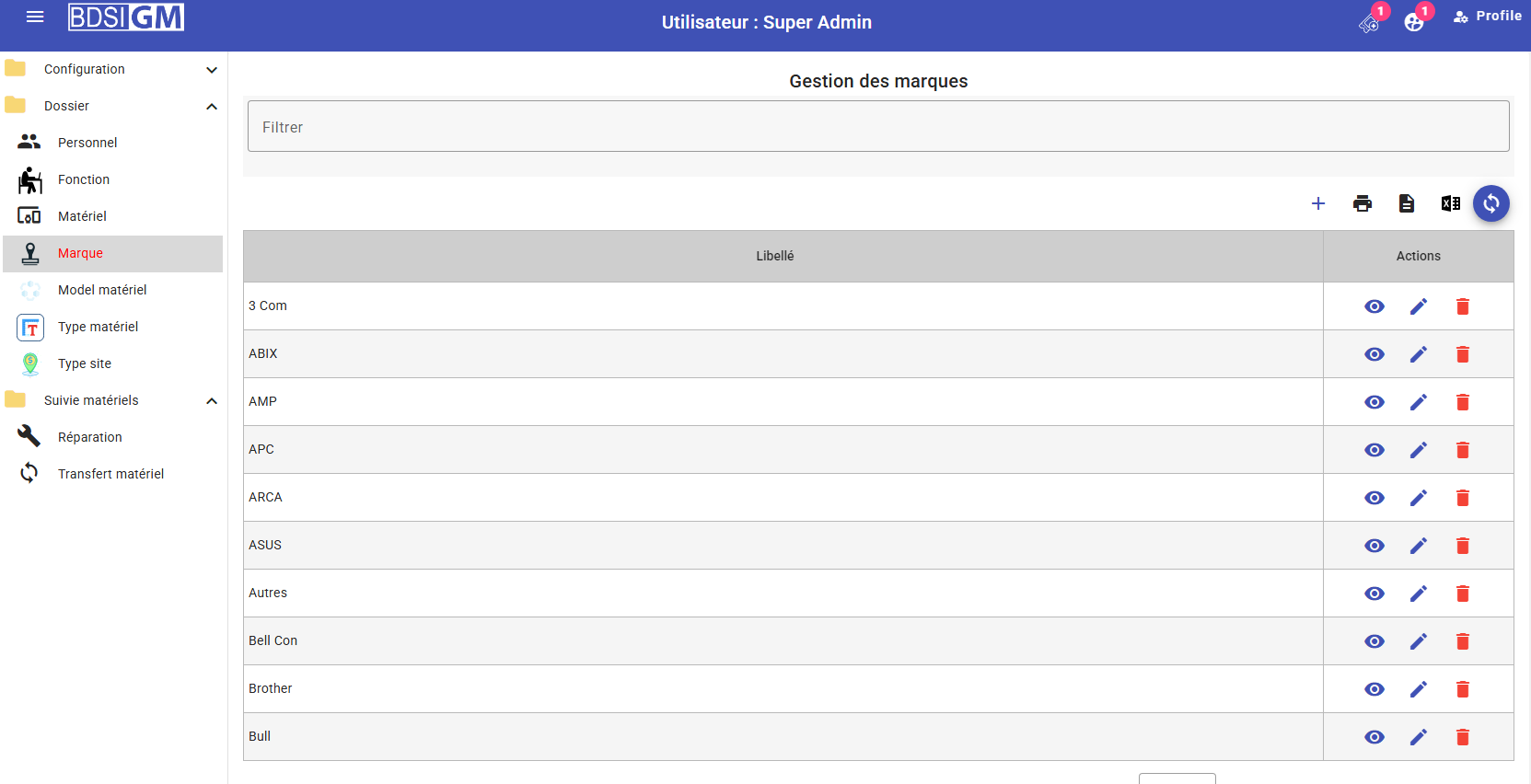View details of ARCA
This screenshot has width=1531, height=784.
(1374, 498)
